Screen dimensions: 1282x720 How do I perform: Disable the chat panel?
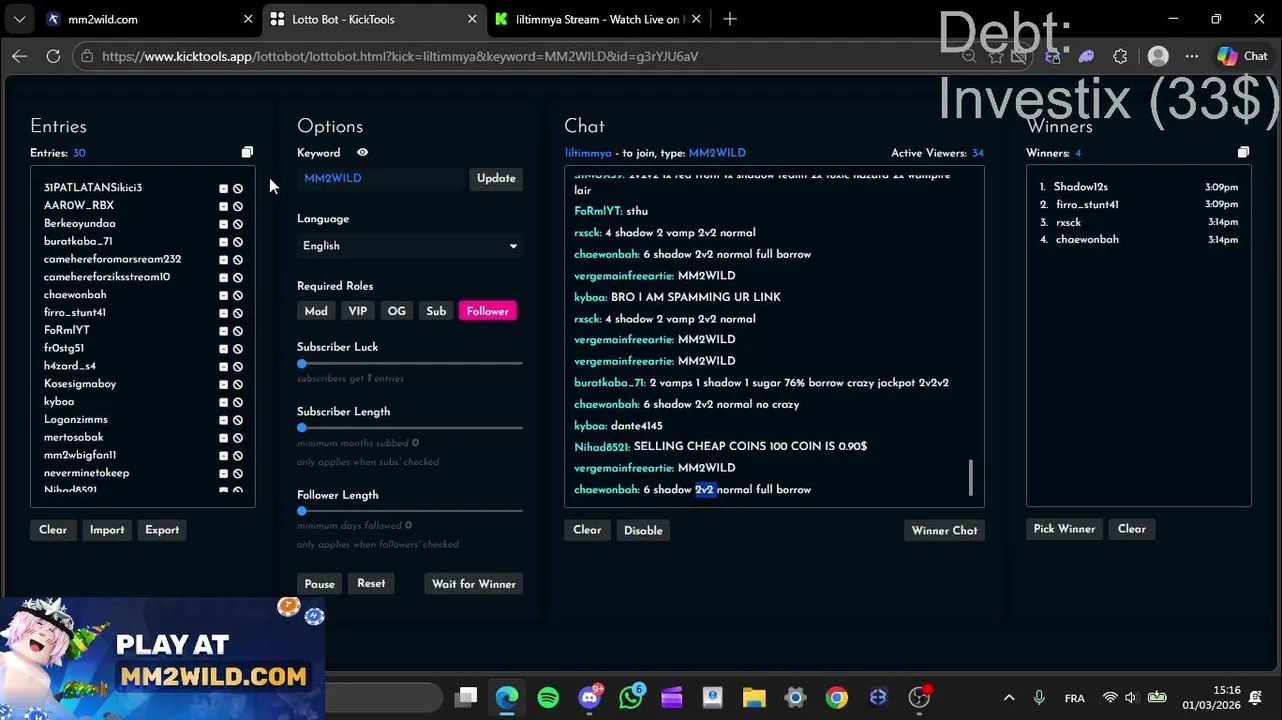click(643, 530)
